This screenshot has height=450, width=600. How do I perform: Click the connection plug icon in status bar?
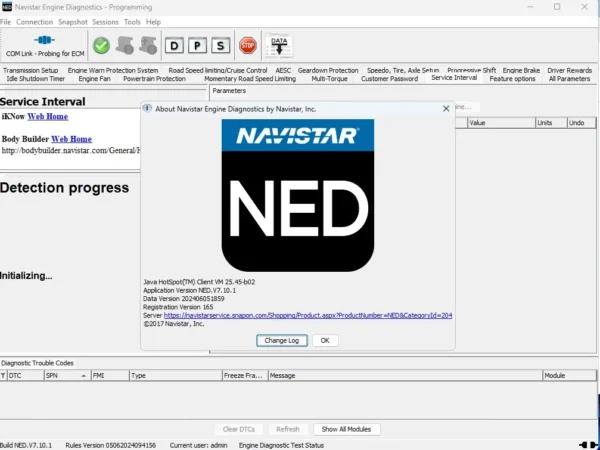[589, 445]
